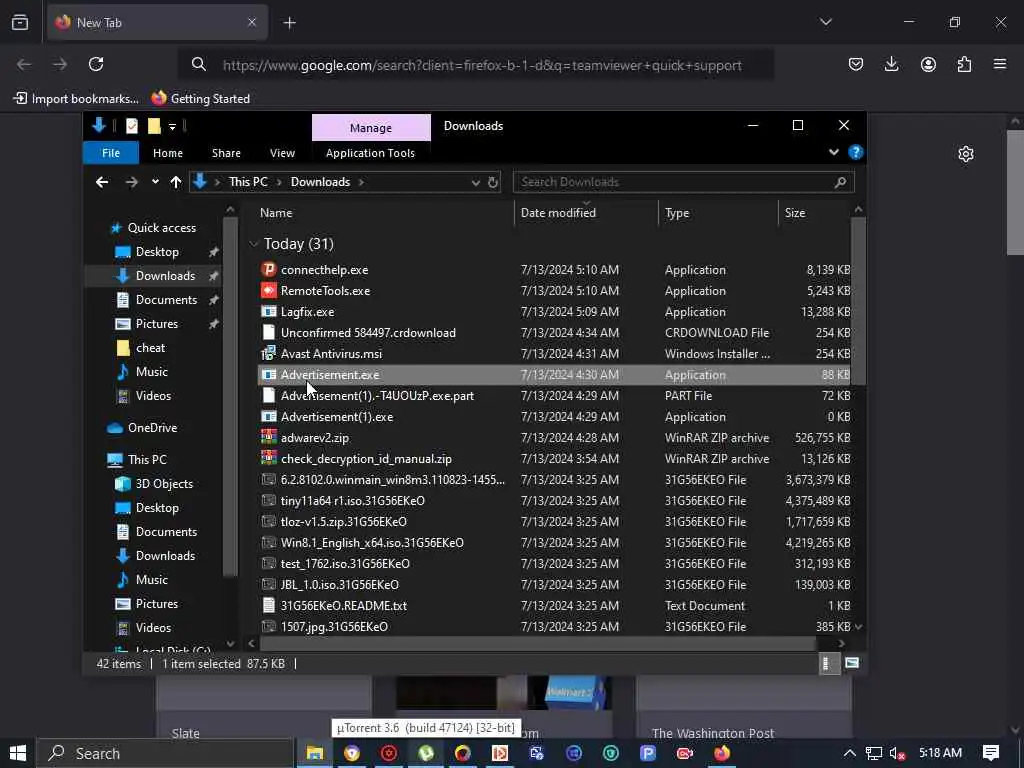Open Firefox extensions puzzle icon
1024x768 pixels.
964,64
